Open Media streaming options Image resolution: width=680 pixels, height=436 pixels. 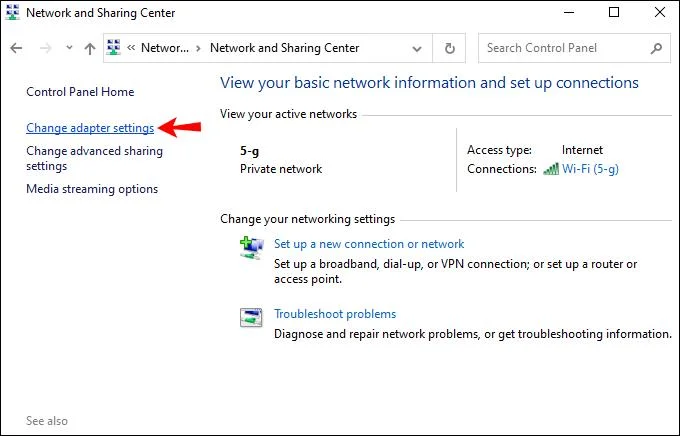[x=92, y=189]
